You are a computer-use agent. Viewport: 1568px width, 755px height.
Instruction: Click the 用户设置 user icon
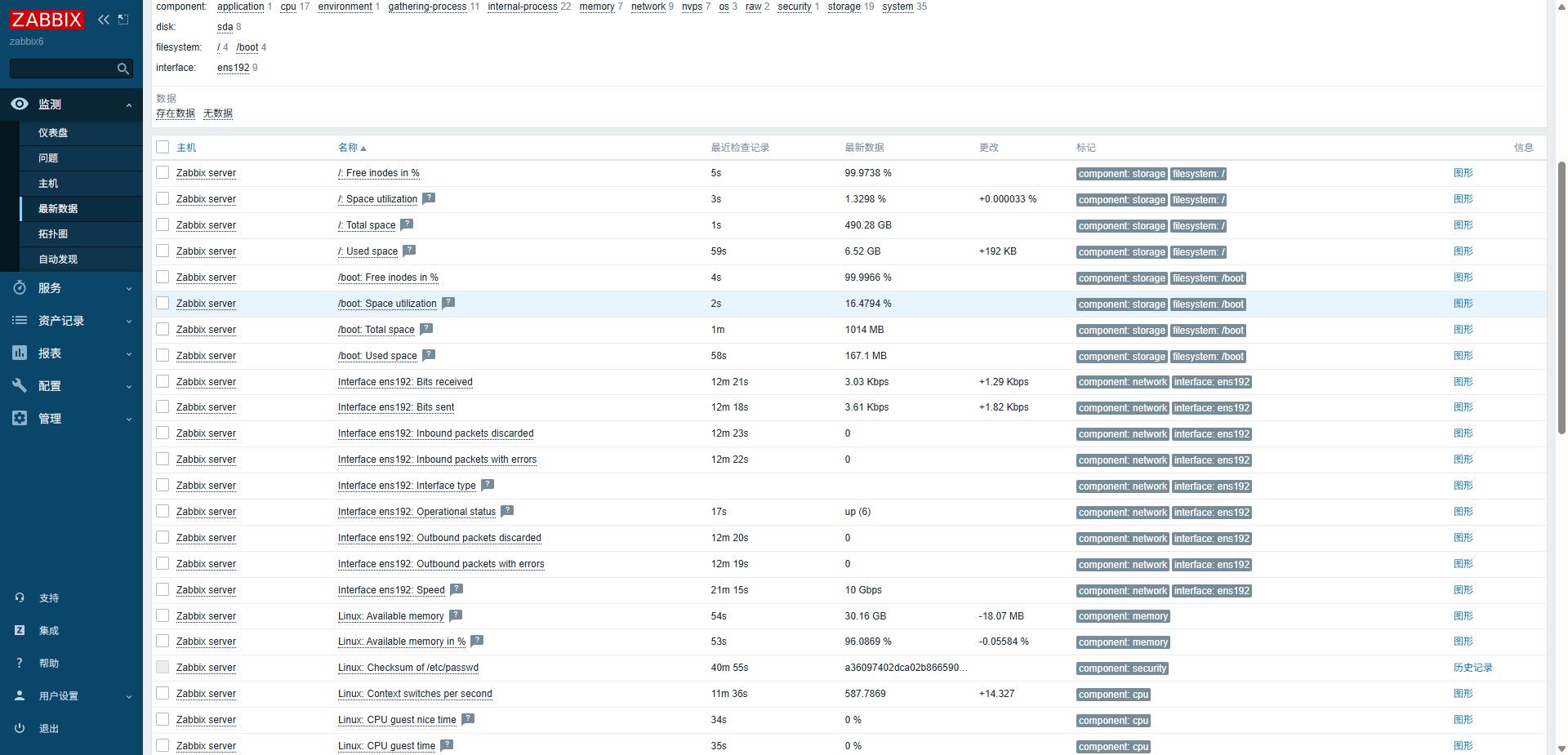20,695
